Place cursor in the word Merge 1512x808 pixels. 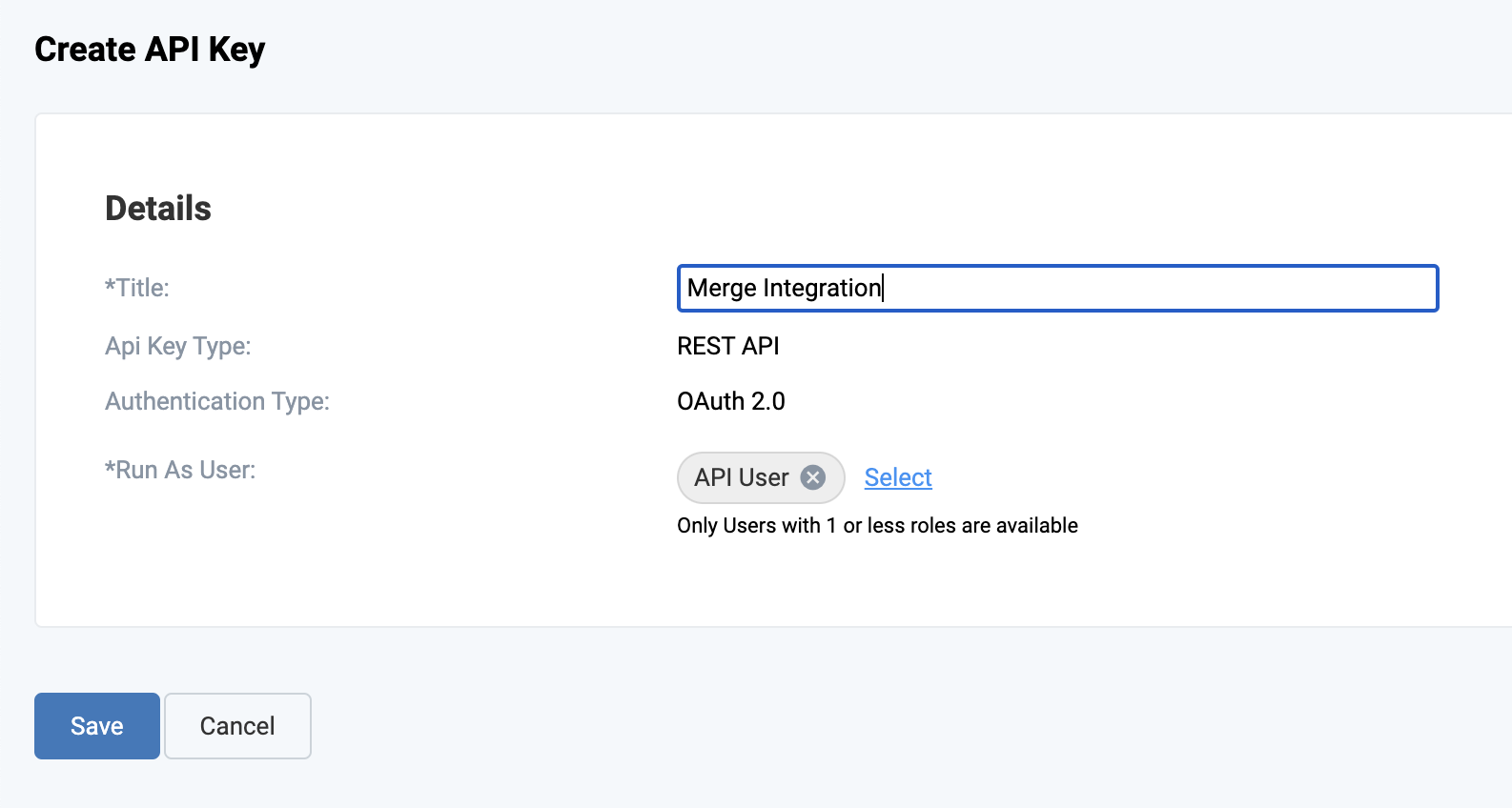click(722, 289)
